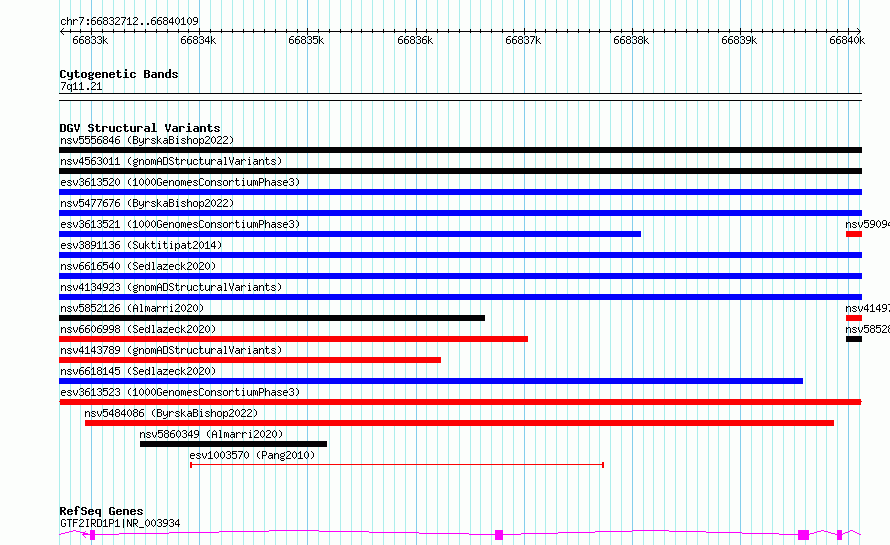Select the 7q11.21 band label

tap(81, 86)
